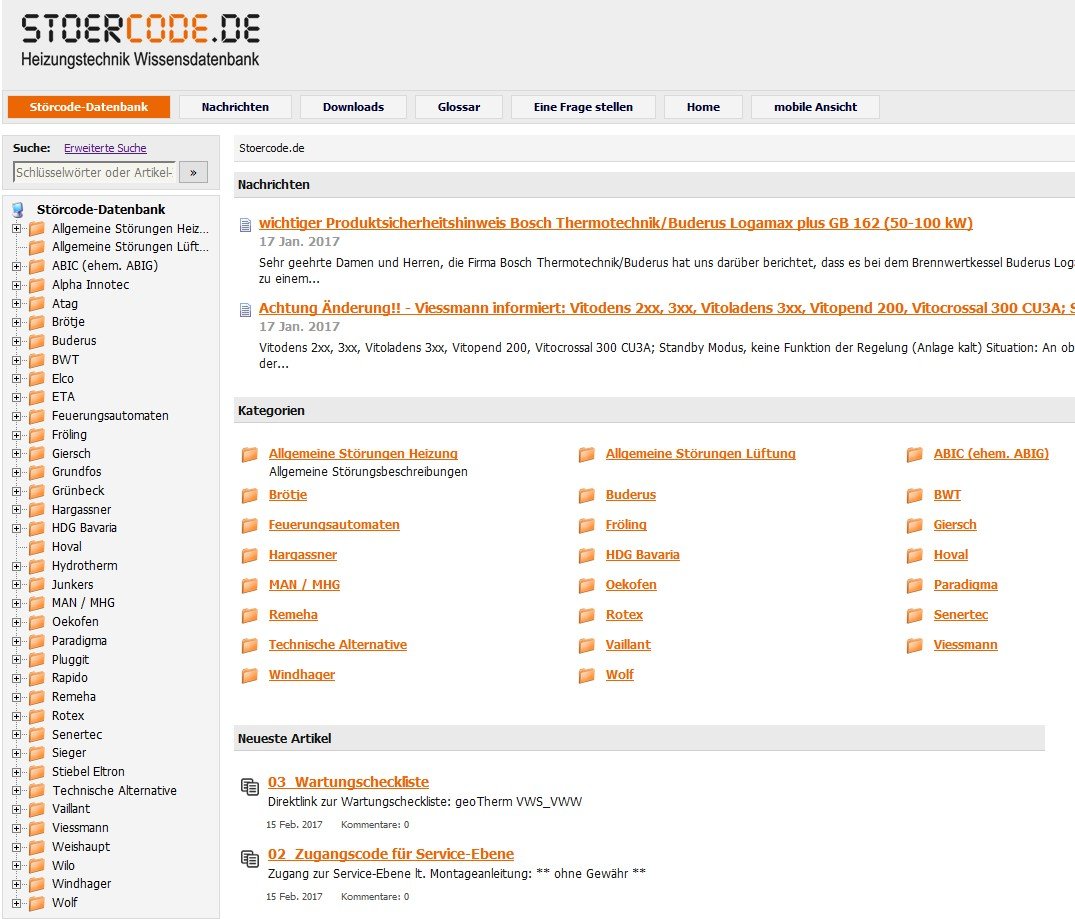Open Allgemeine Störungen Heizung category link
The height and width of the screenshot is (919, 1075).
coord(363,453)
